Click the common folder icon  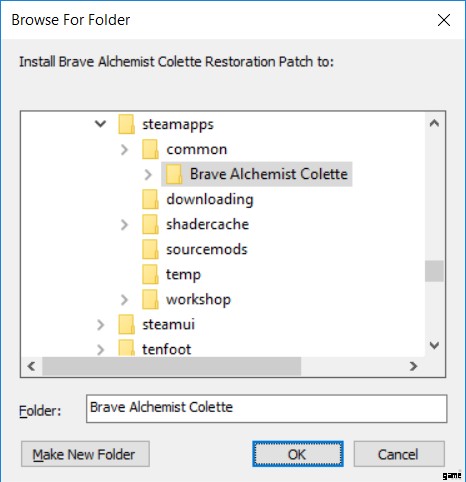[150, 149]
